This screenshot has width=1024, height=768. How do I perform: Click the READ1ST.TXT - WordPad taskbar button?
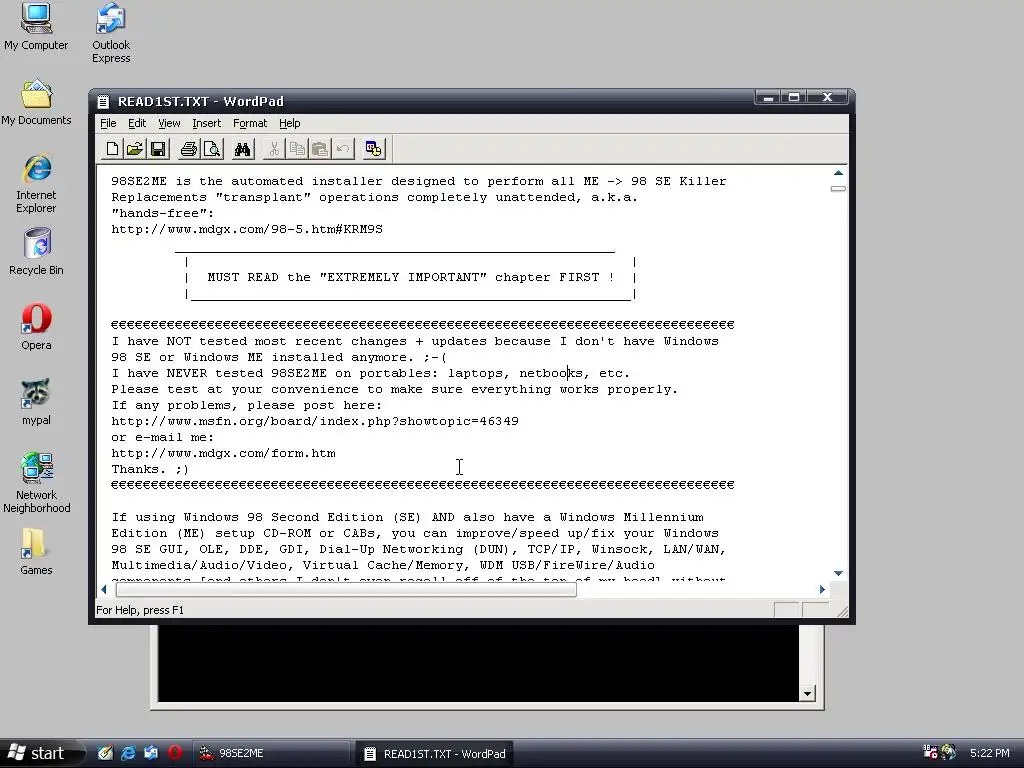(436, 753)
